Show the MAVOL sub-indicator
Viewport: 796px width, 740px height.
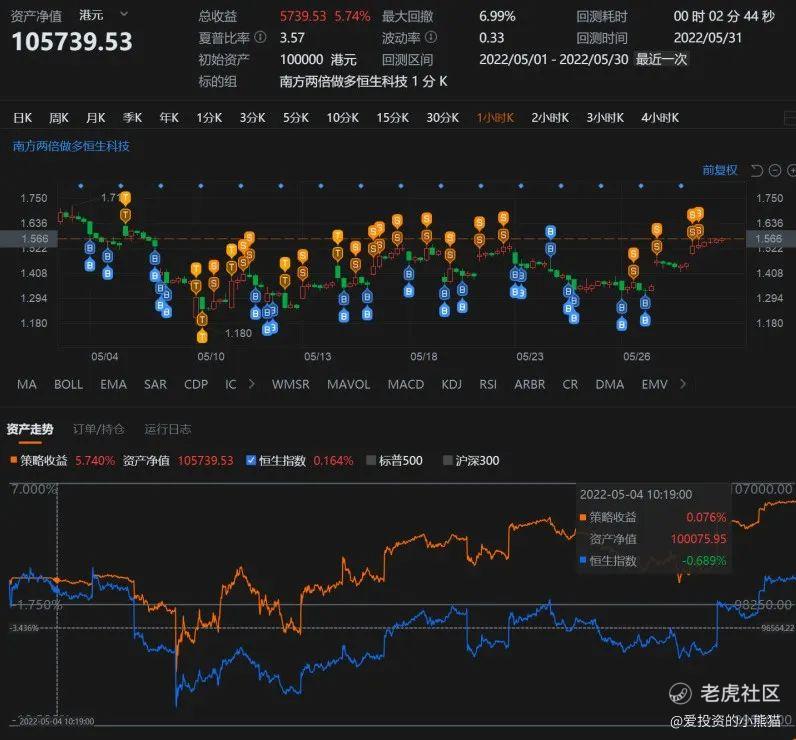tap(348, 384)
